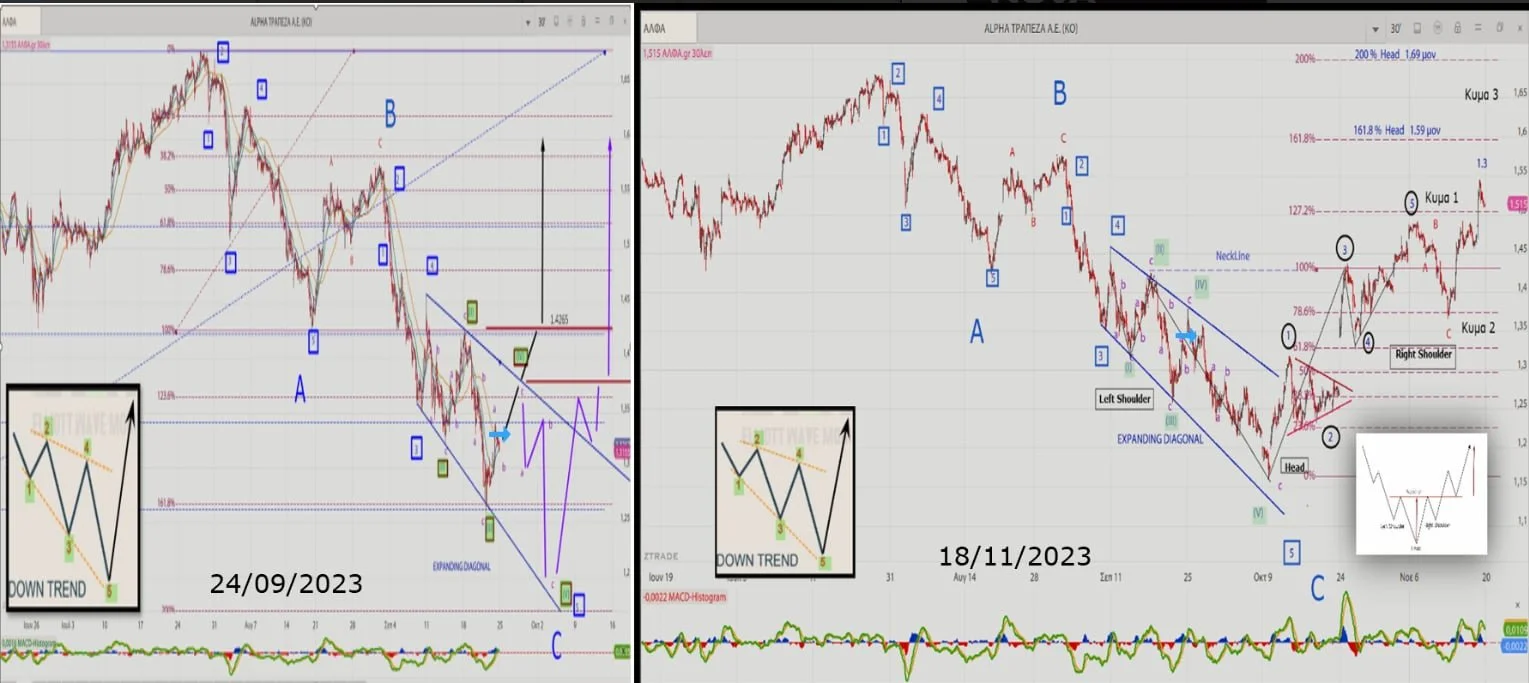Screen dimensions: 1529x683
Task: Select the 'Left Shoulder' text box
Action: click(x=1125, y=399)
